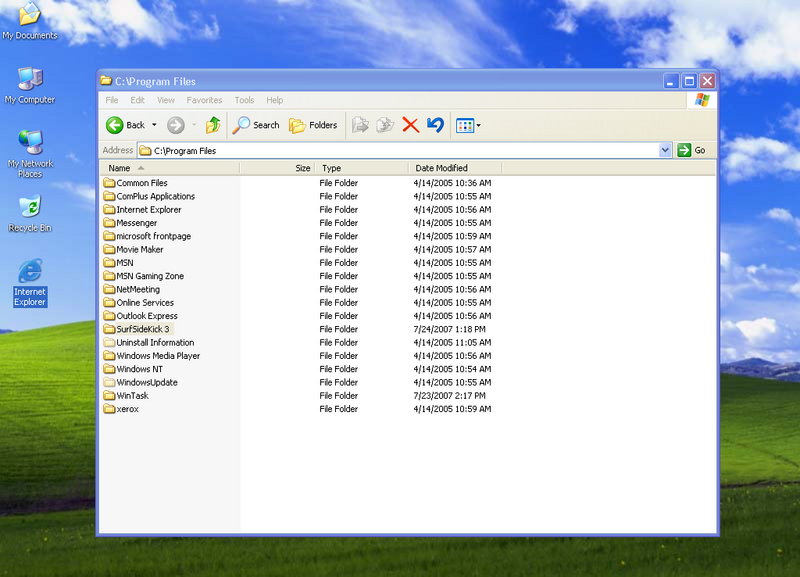Select the Windows NT folder
800x577 pixels.
pos(133,369)
